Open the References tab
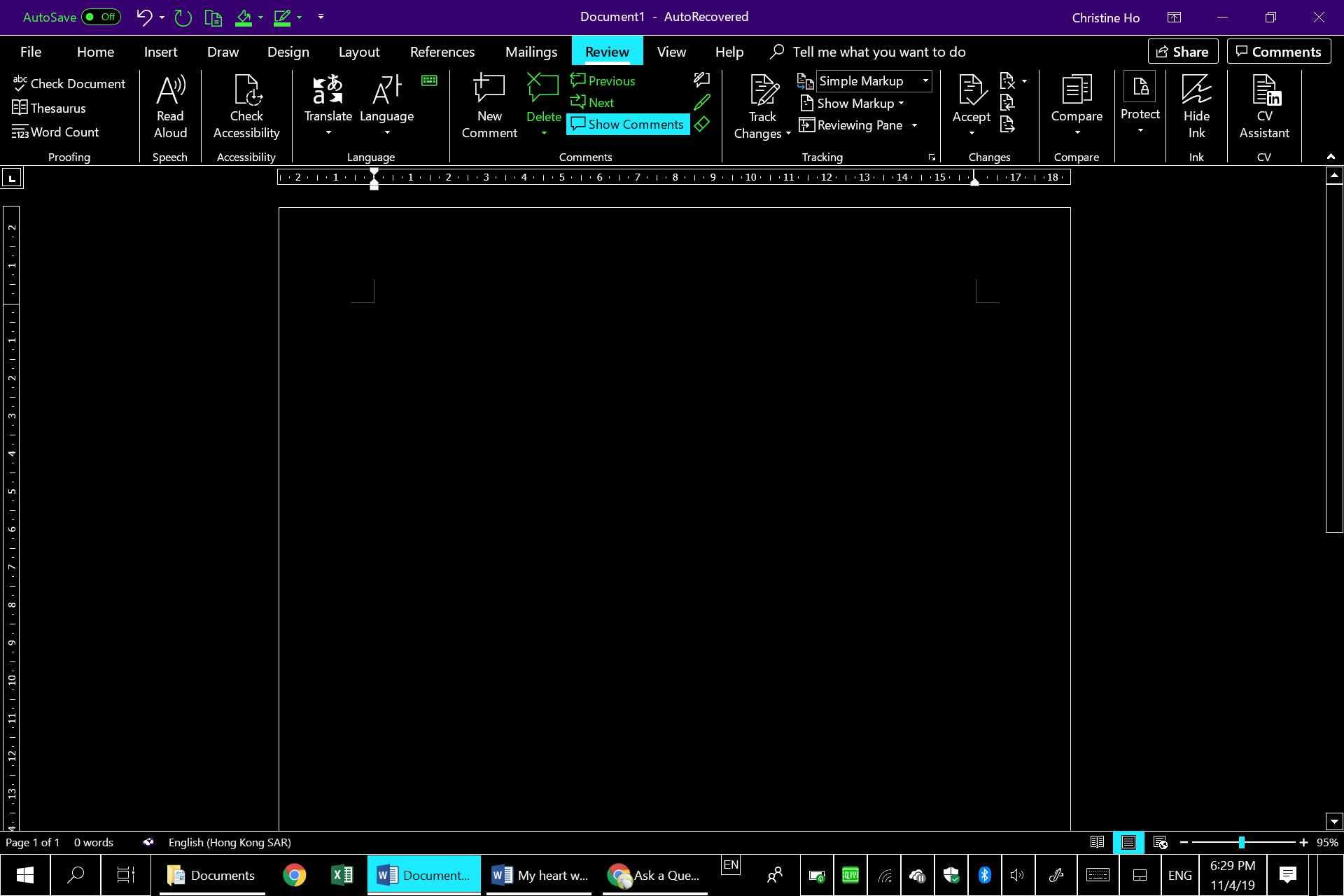 (x=441, y=52)
